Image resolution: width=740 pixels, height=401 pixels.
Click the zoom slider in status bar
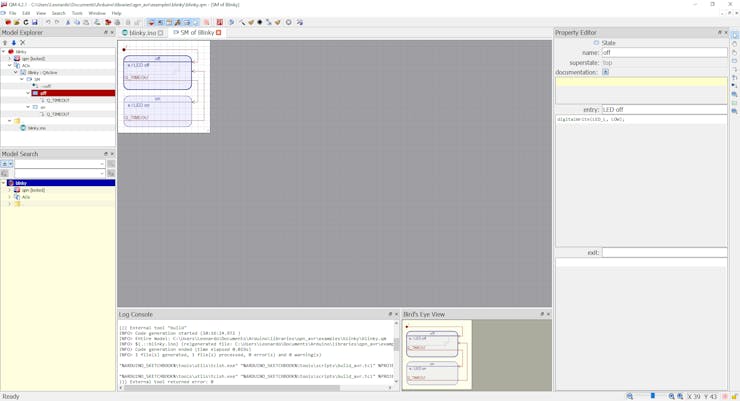coord(653,396)
